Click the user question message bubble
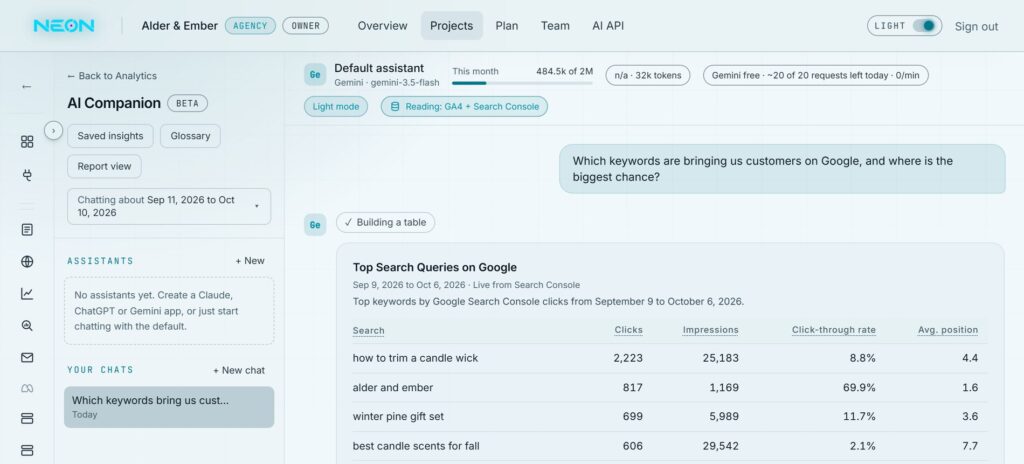1024x464 pixels. click(782, 169)
